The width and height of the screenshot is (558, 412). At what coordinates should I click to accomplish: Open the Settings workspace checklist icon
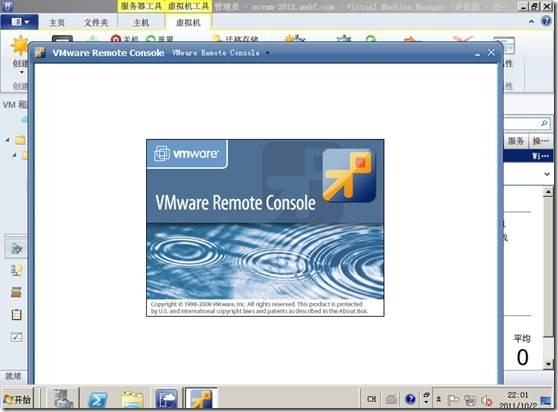click(x=16, y=337)
